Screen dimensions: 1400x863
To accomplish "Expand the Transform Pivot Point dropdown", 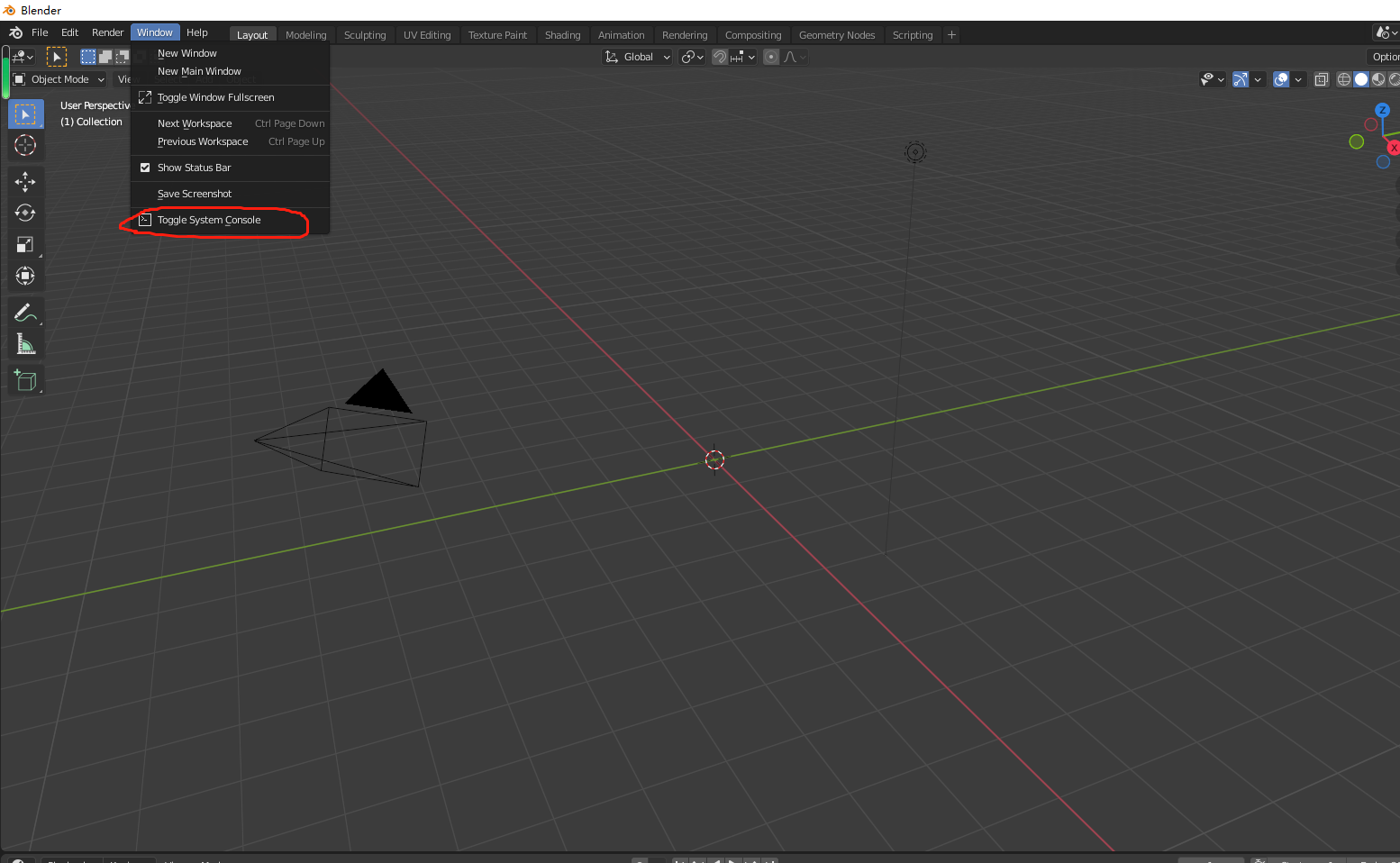I will (x=692, y=56).
